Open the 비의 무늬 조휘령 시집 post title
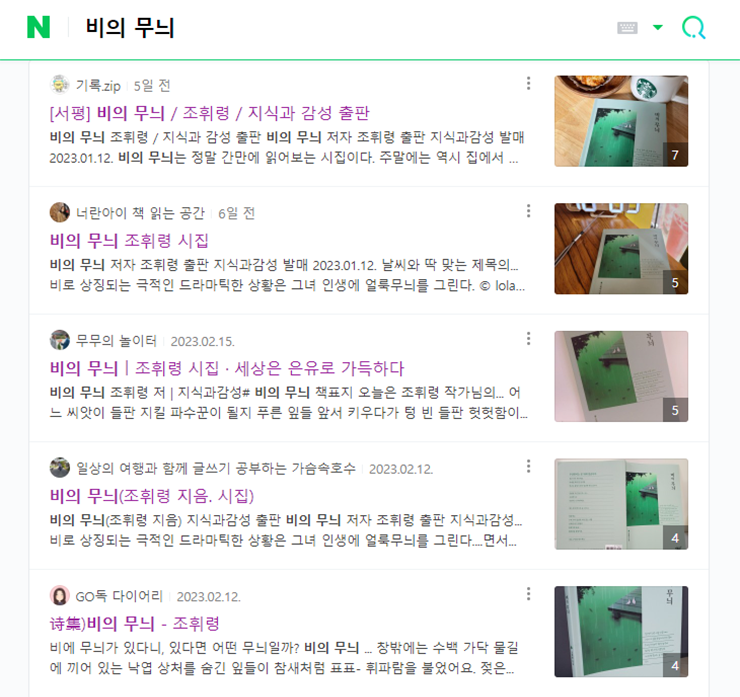The height and width of the screenshot is (697, 740). coord(129,241)
